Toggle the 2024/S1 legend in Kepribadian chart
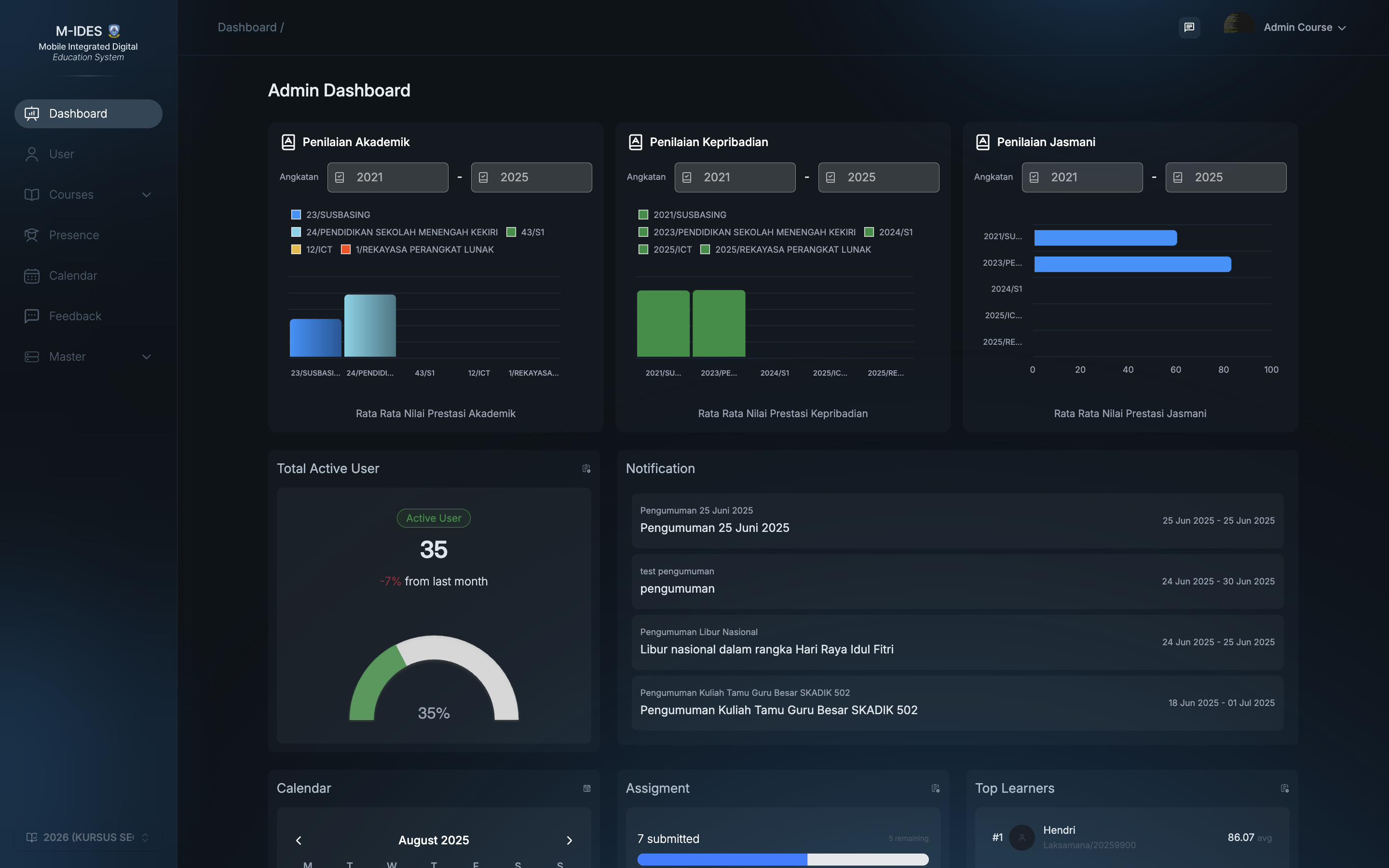The image size is (1389, 868). click(x=888, y=232)
